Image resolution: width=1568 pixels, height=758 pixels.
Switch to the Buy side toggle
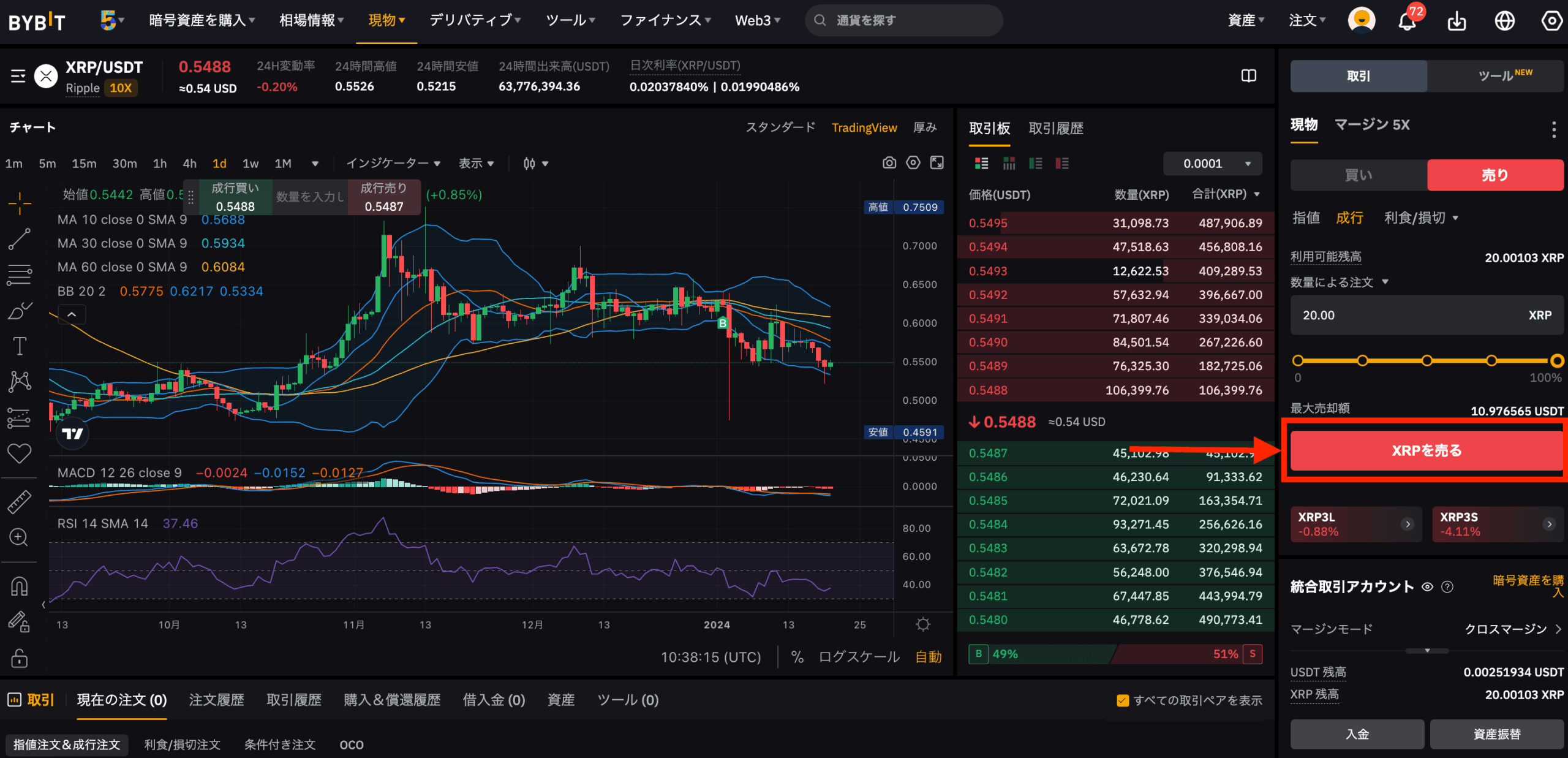click(x=1359, y=175)
